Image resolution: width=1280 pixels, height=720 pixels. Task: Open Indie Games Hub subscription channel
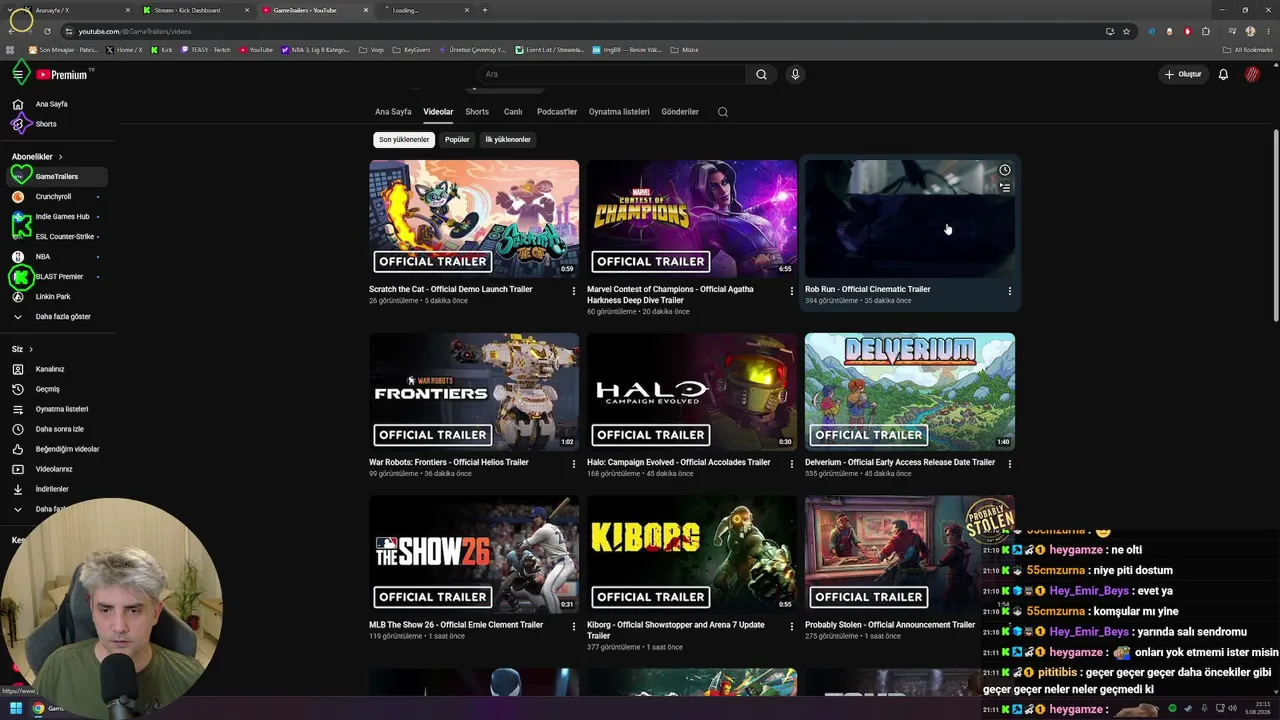pyautogui.click(x=55, y=217)
